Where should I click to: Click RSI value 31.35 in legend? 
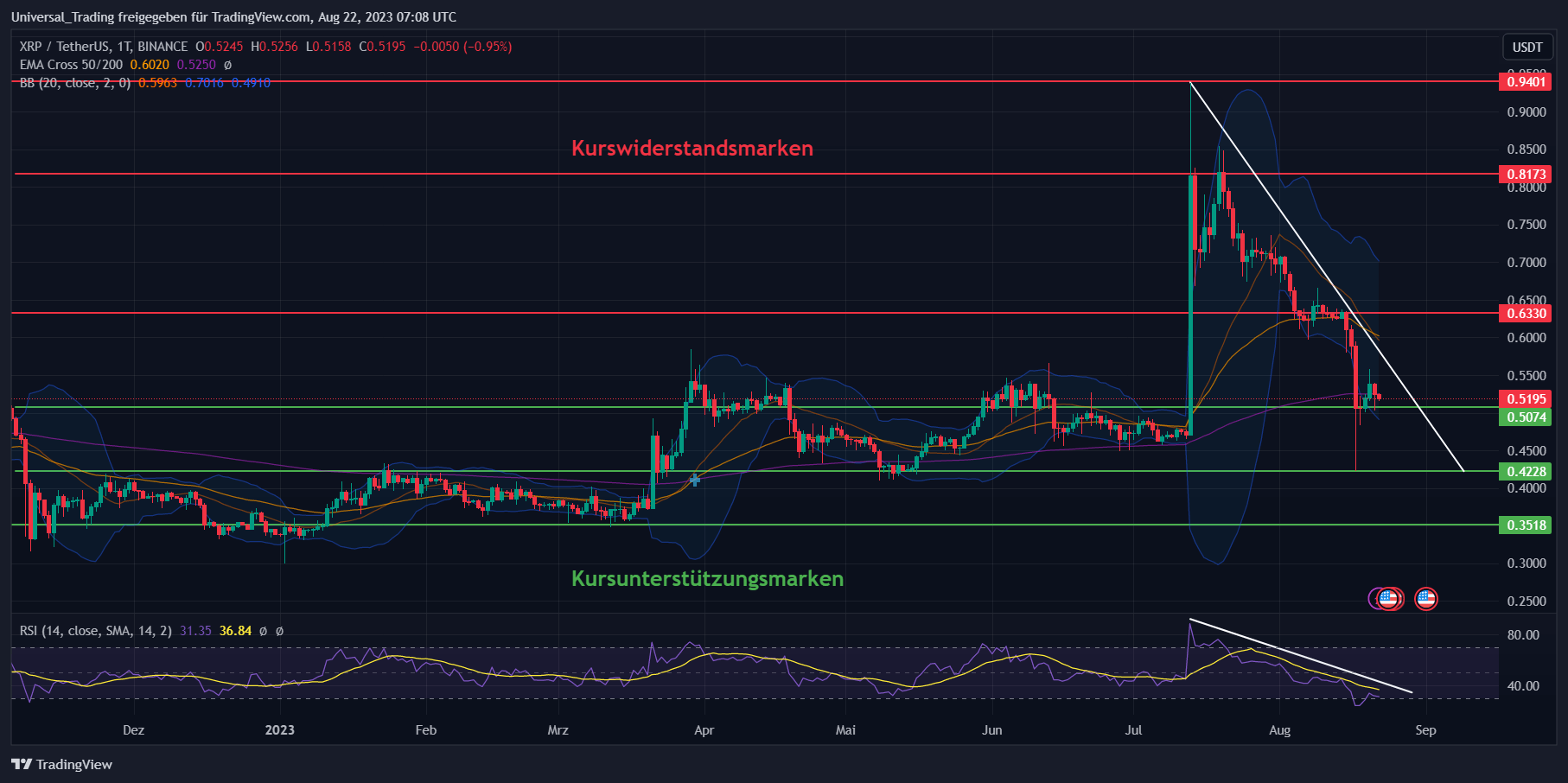pos(195,631)
